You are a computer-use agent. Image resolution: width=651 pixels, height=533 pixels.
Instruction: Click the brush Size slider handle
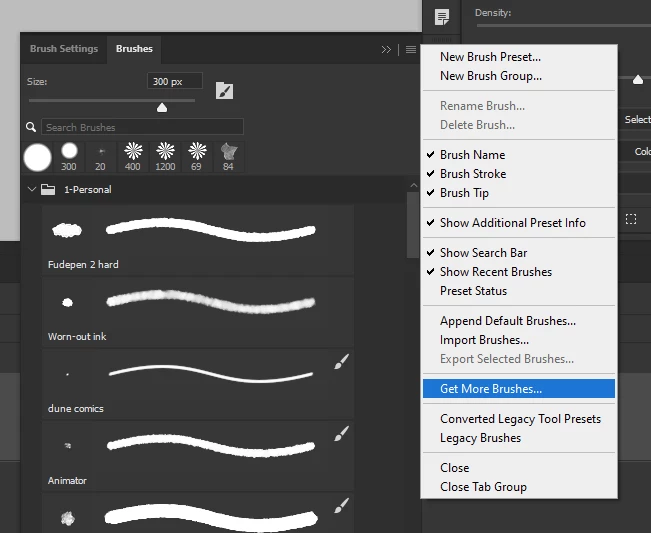click(162, 108)
